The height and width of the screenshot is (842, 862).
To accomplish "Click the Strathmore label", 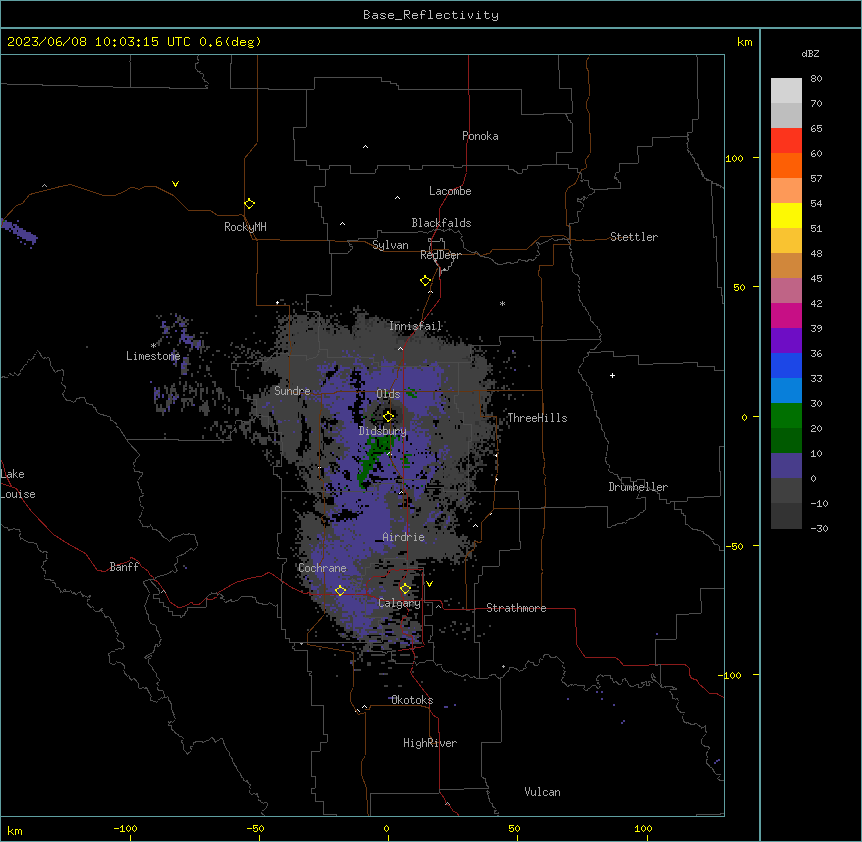I will (x=516, y=608).
